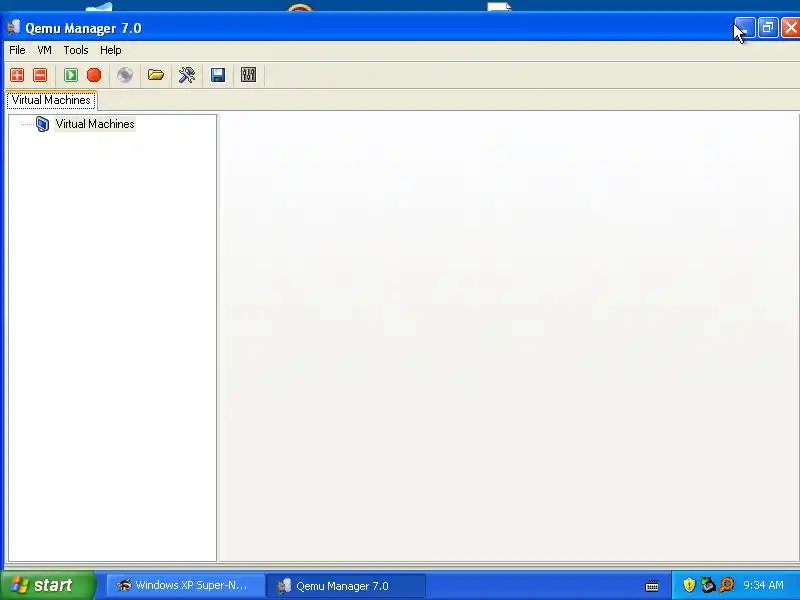Minimize the Qemu Manager window
The height and width of the screenshot is (600, 800).
pos(744,28)
